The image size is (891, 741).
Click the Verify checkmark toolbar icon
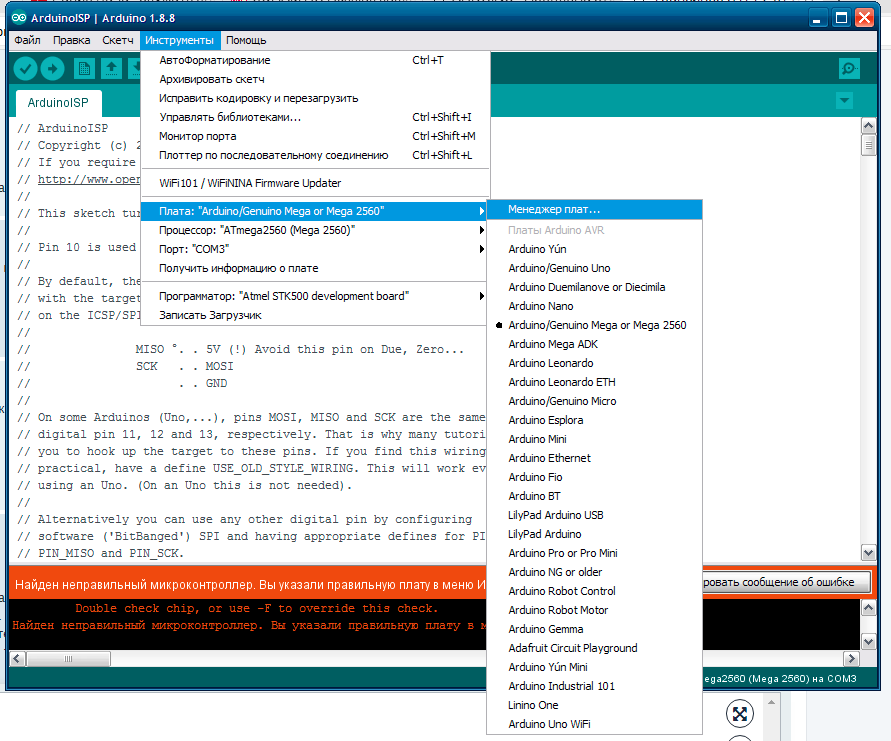pyautogui.click(x=26, y=69)
